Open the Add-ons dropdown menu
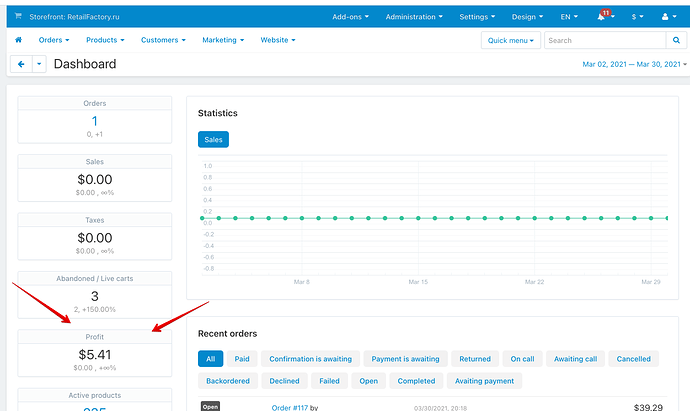Screen dimensions: 690x411 [x=350, y=17]
